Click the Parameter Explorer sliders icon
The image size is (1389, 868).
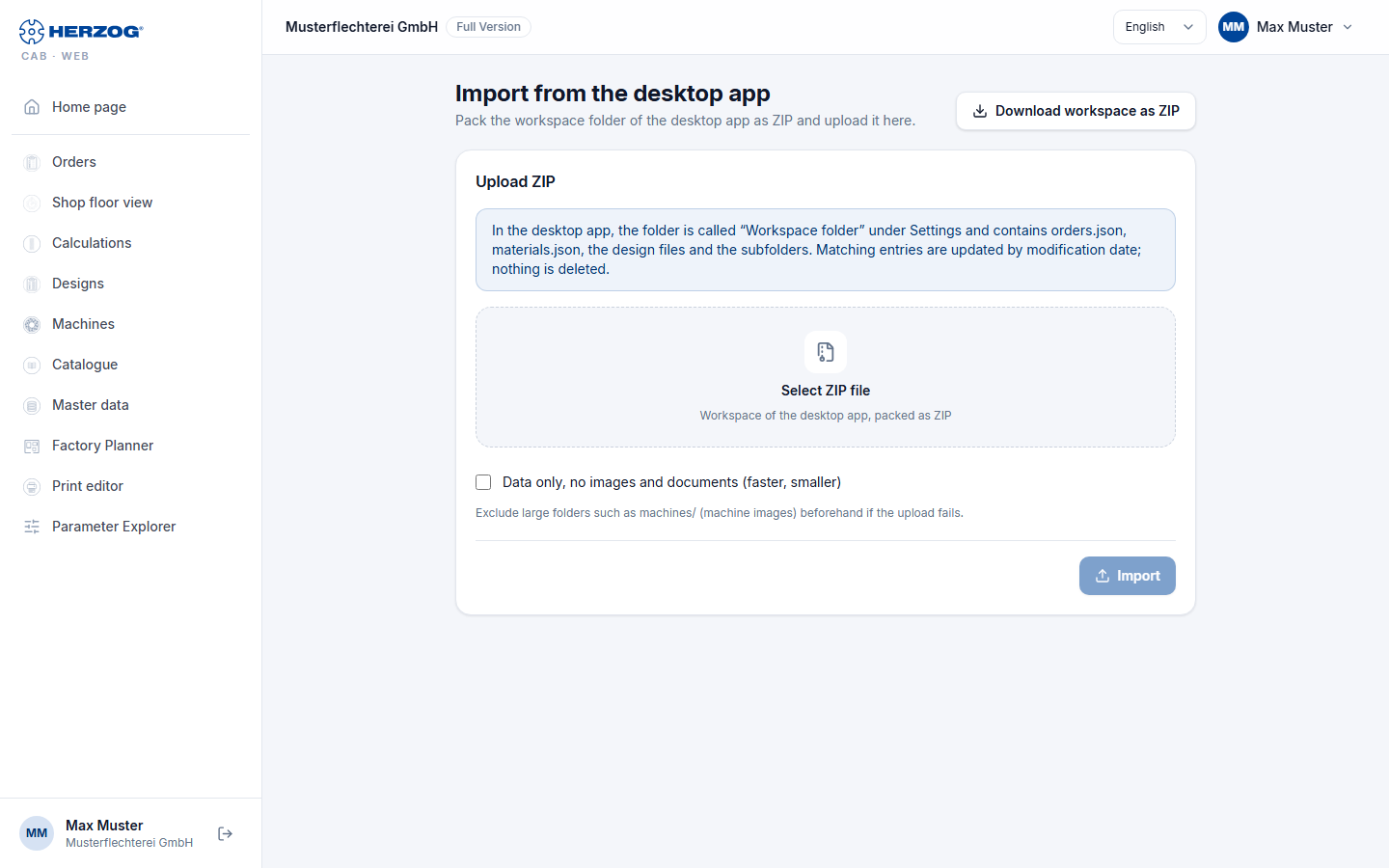point(32,527)
